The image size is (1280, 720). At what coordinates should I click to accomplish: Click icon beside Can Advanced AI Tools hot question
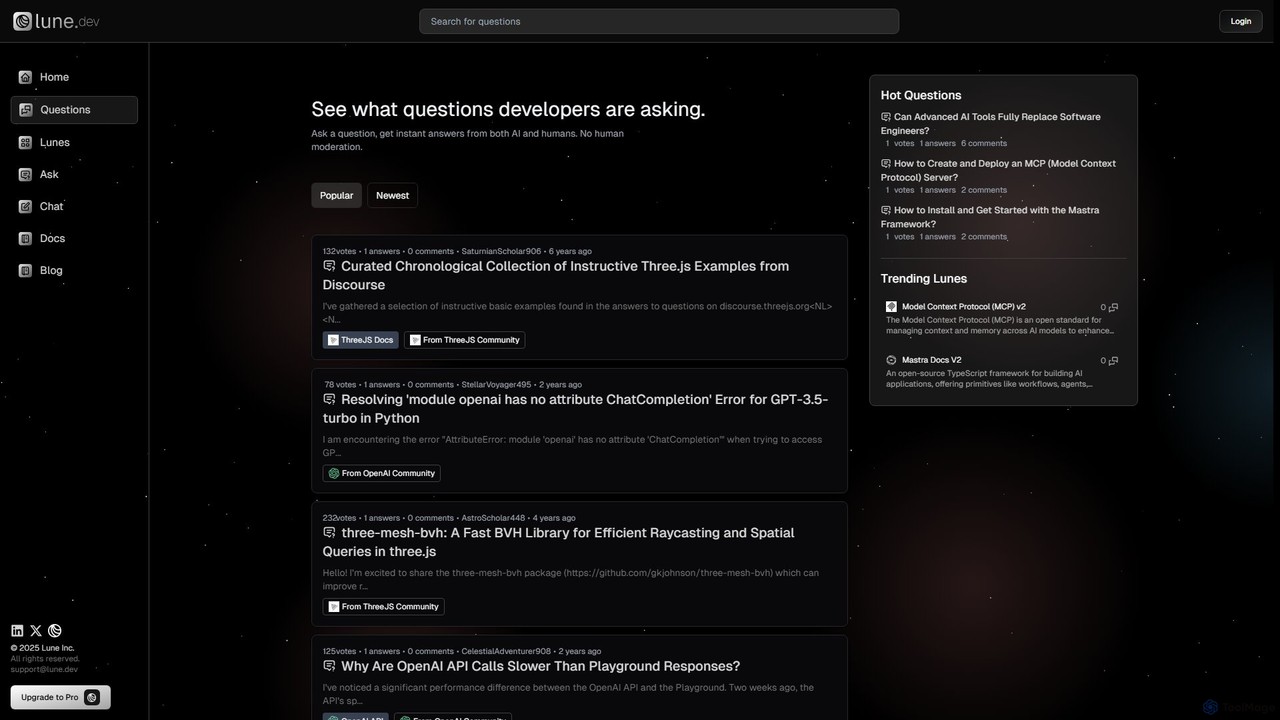(x=886, y=117)
